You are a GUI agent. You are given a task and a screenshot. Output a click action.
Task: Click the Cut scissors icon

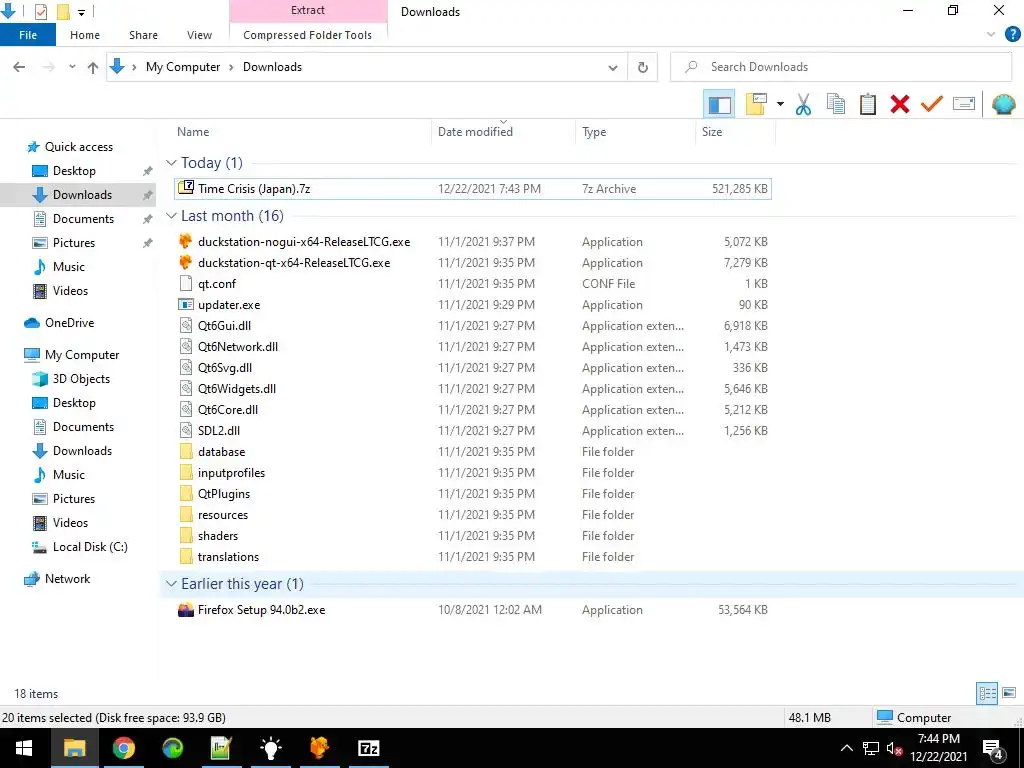click(803, 104)
